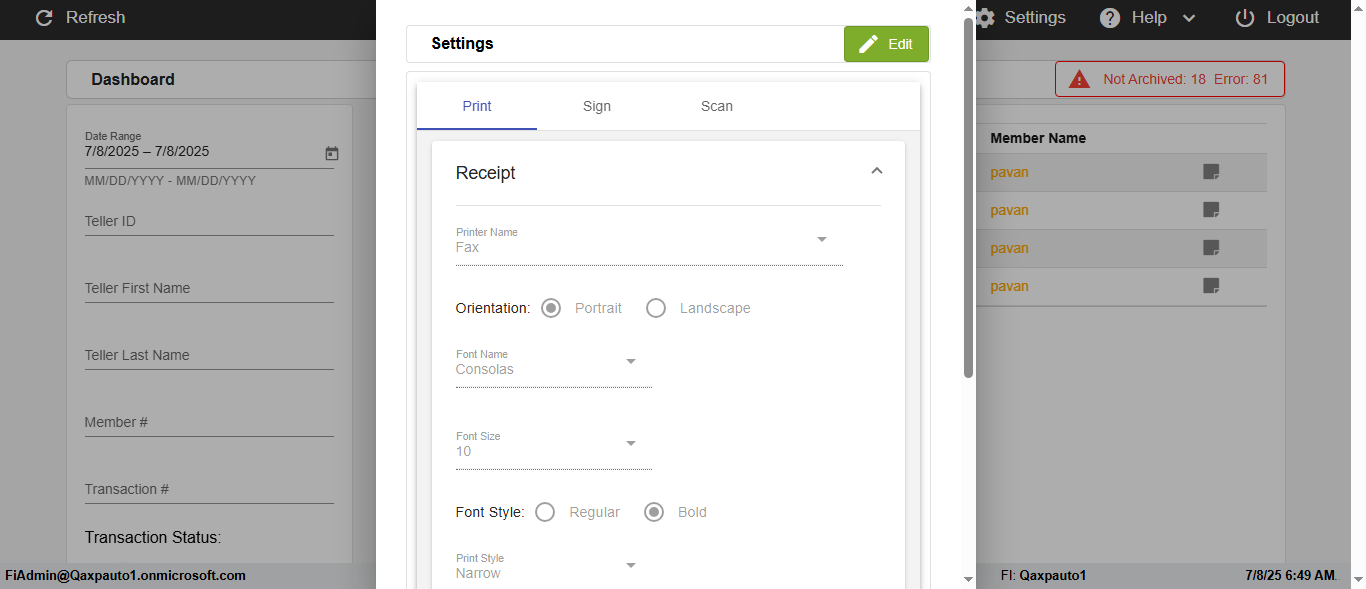Switch to the Scan tab
The height and width of the screenshot is (589, 1366).
(x=717, y=106)
